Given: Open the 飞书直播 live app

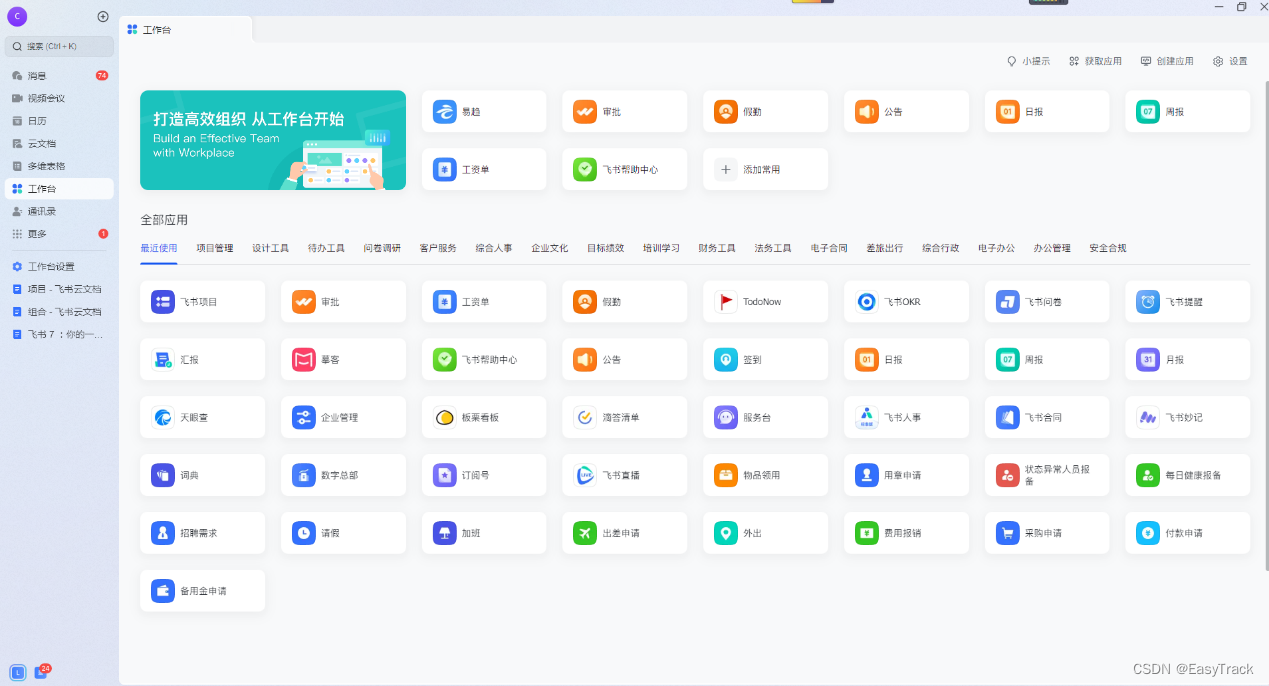Looking at the screenshot, I should point(624,475).
